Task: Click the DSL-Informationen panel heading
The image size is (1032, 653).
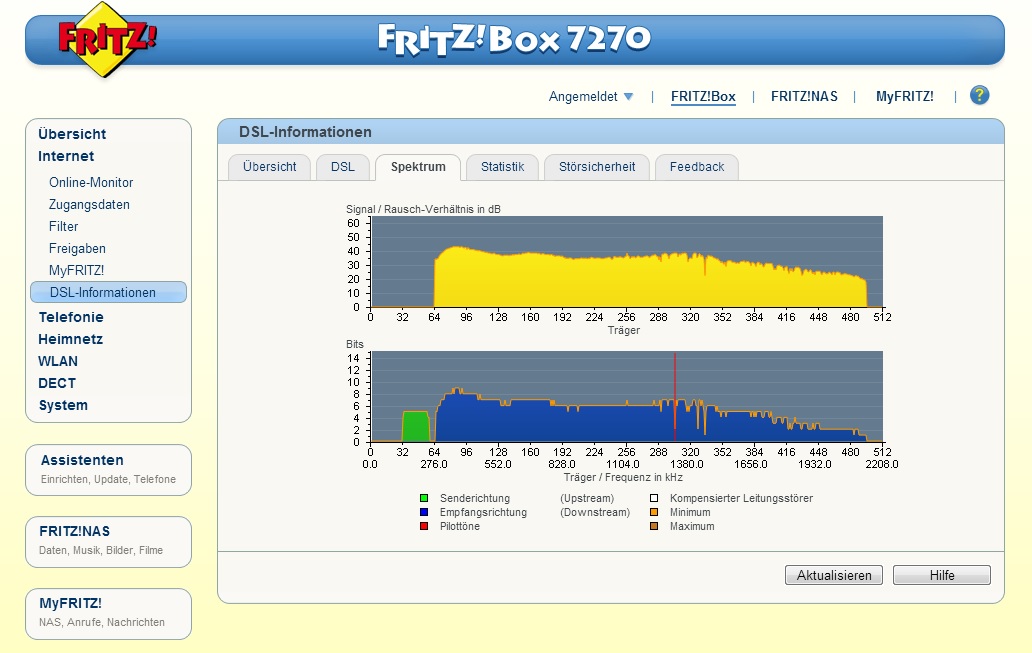Action: (305, 132)
